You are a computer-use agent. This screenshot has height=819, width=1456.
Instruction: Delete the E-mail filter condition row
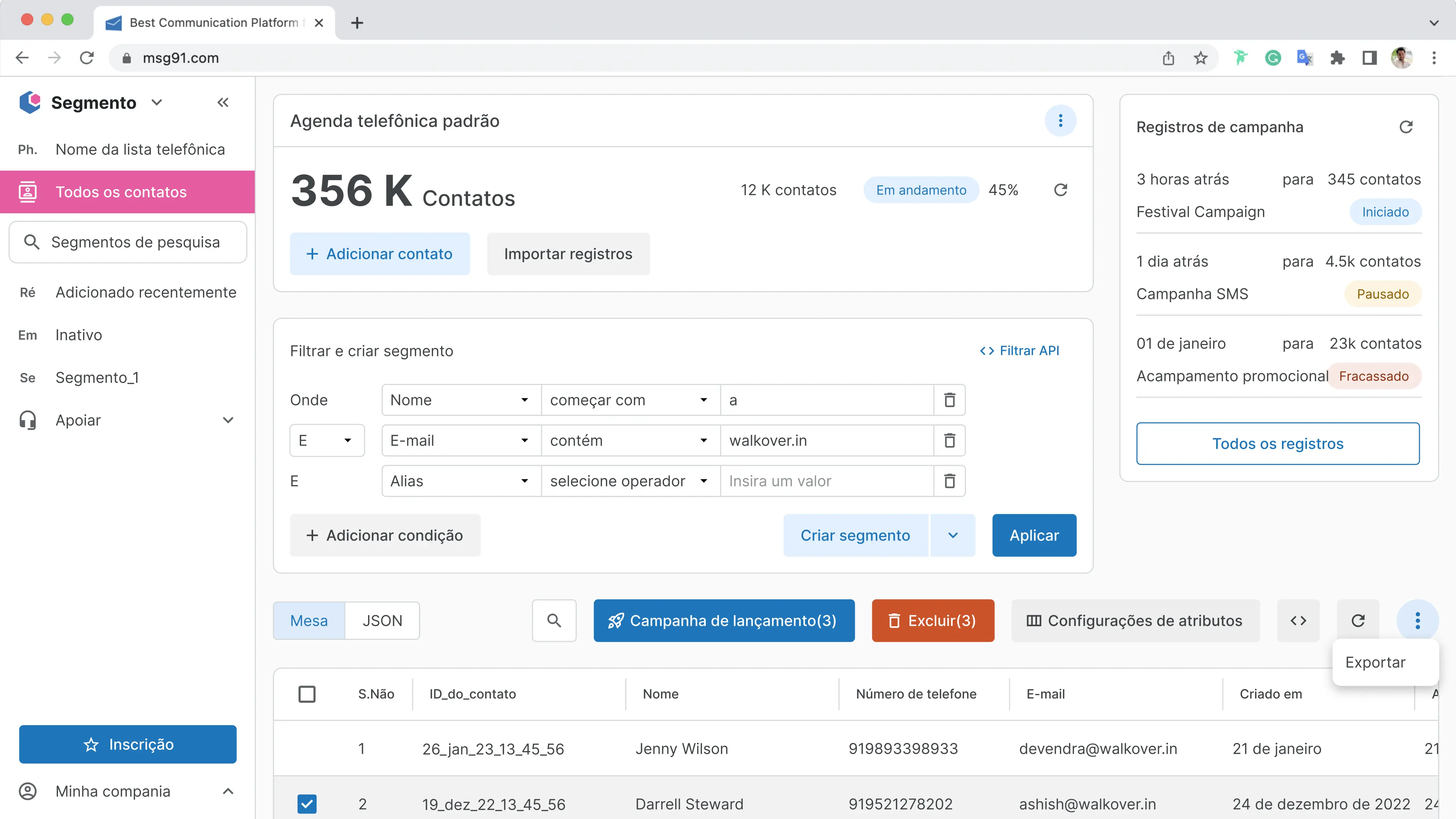(x=949, y=440)
